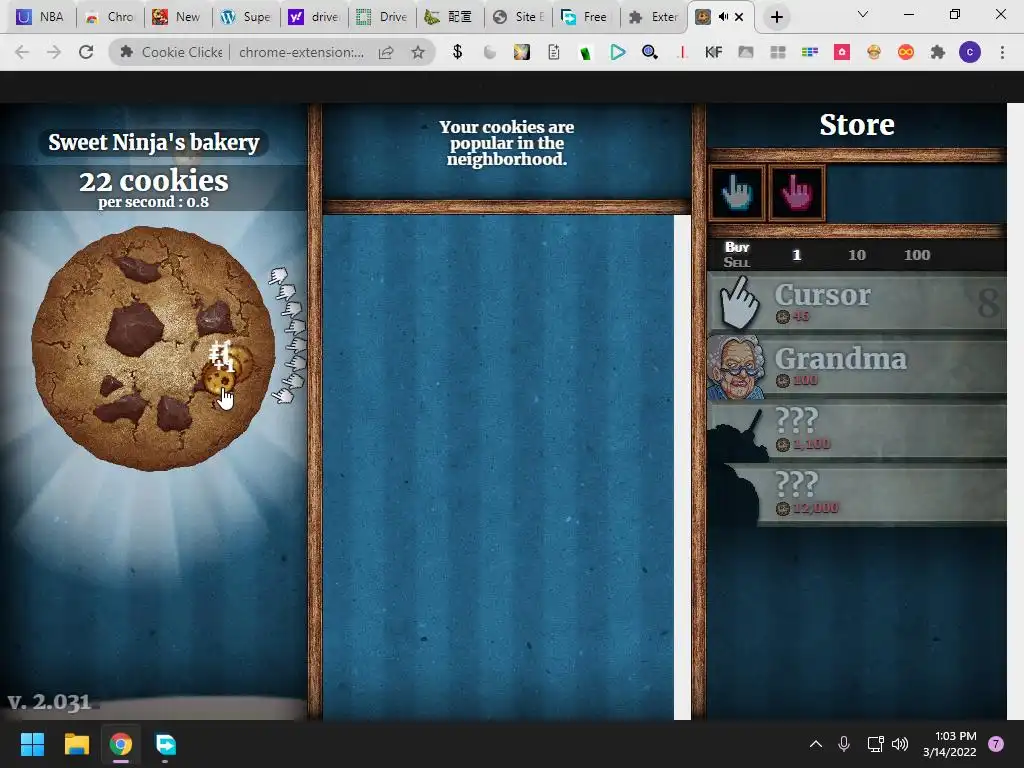1024x768 pixels.
Task: Switch to the Free tab
Action: tap(586, 17)
